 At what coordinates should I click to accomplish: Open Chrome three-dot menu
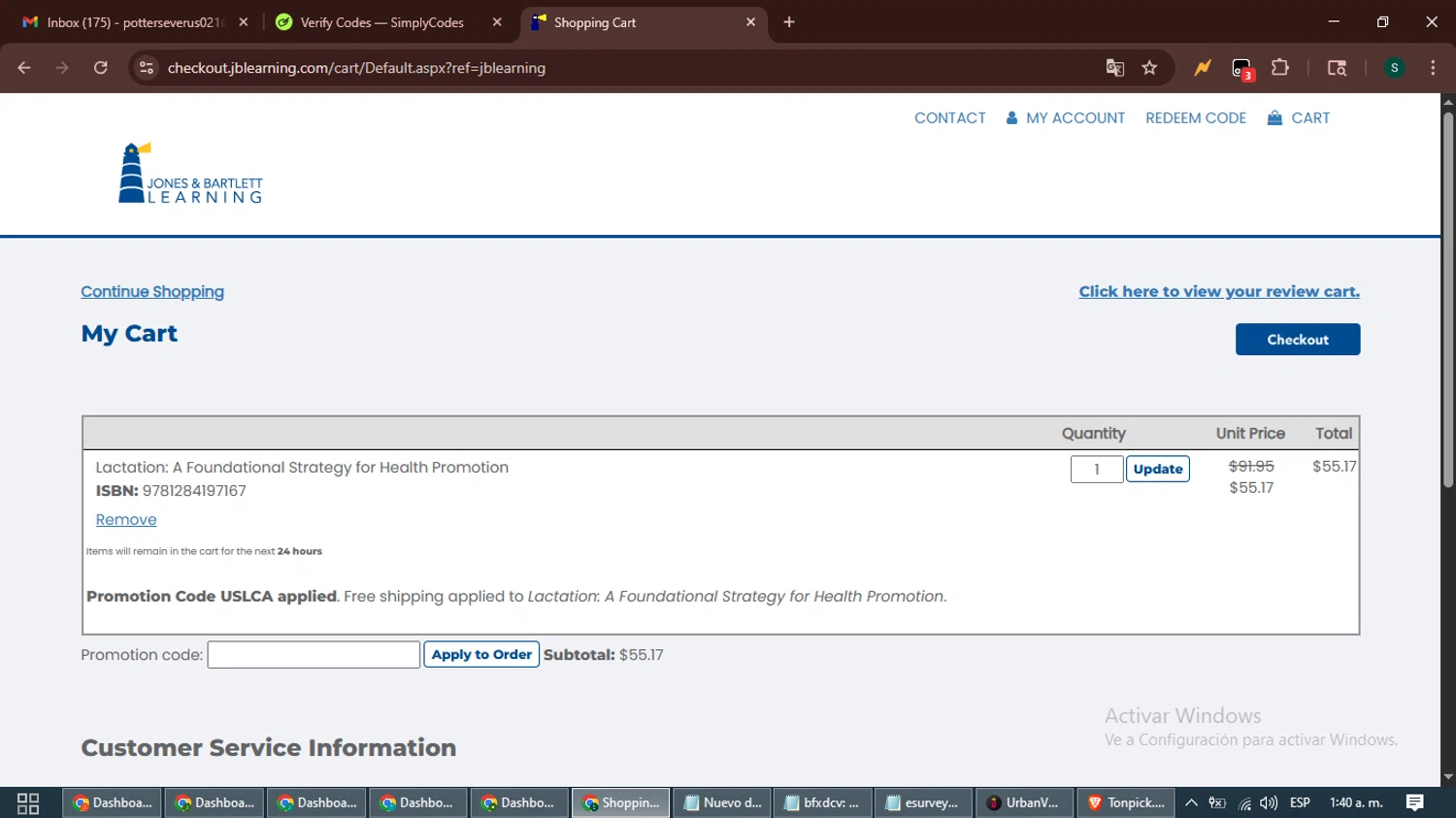click(1433, 68)
